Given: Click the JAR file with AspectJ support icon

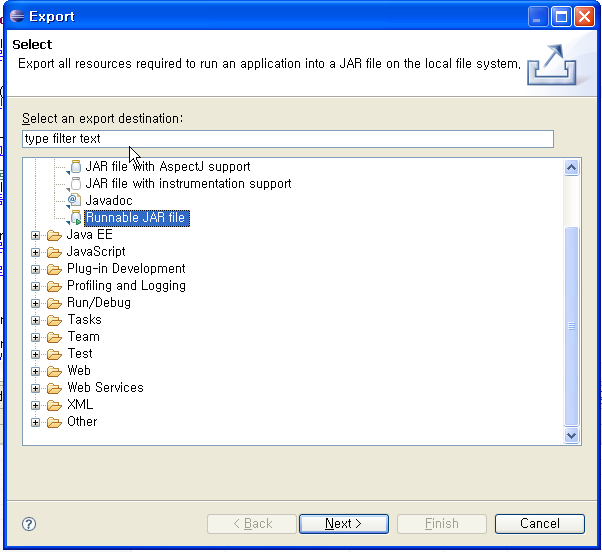Looking at the screenshot, I should coord(76,167).
